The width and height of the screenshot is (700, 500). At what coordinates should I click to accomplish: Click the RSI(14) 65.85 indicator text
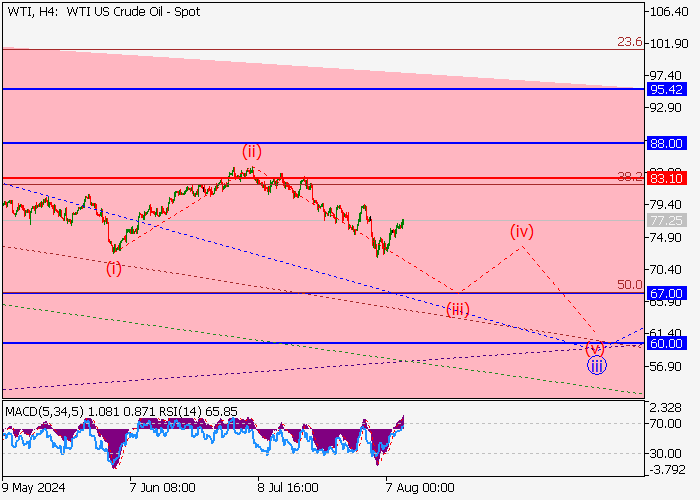[198, 412]
